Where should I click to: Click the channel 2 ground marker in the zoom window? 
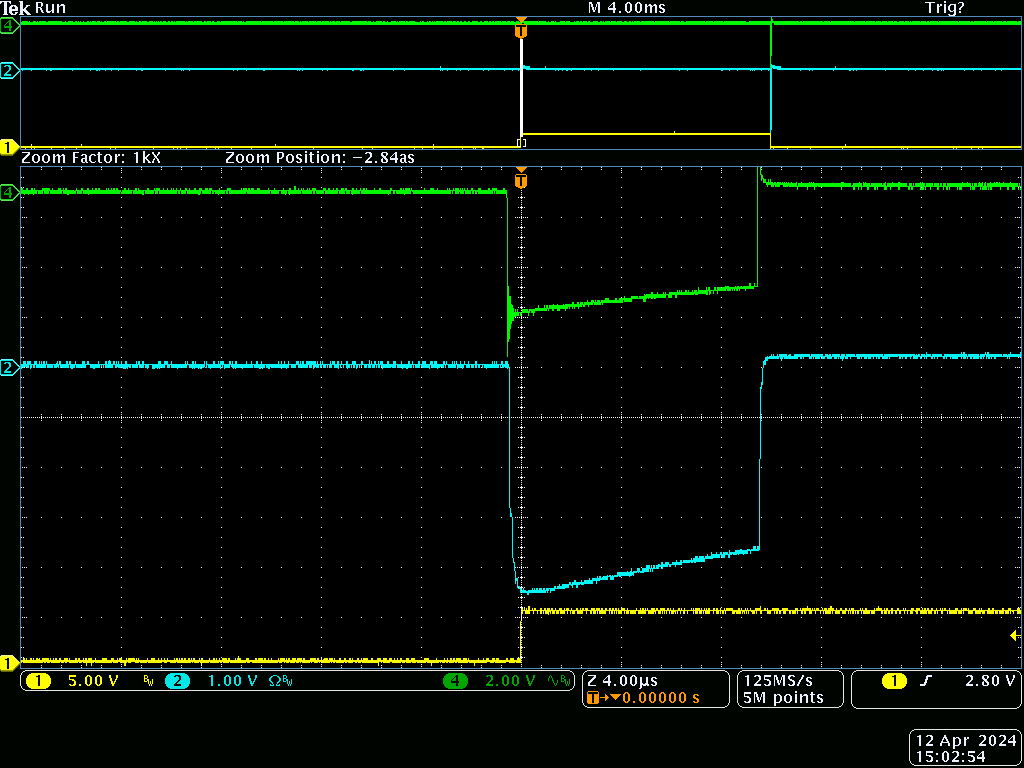tap(9, 367)
